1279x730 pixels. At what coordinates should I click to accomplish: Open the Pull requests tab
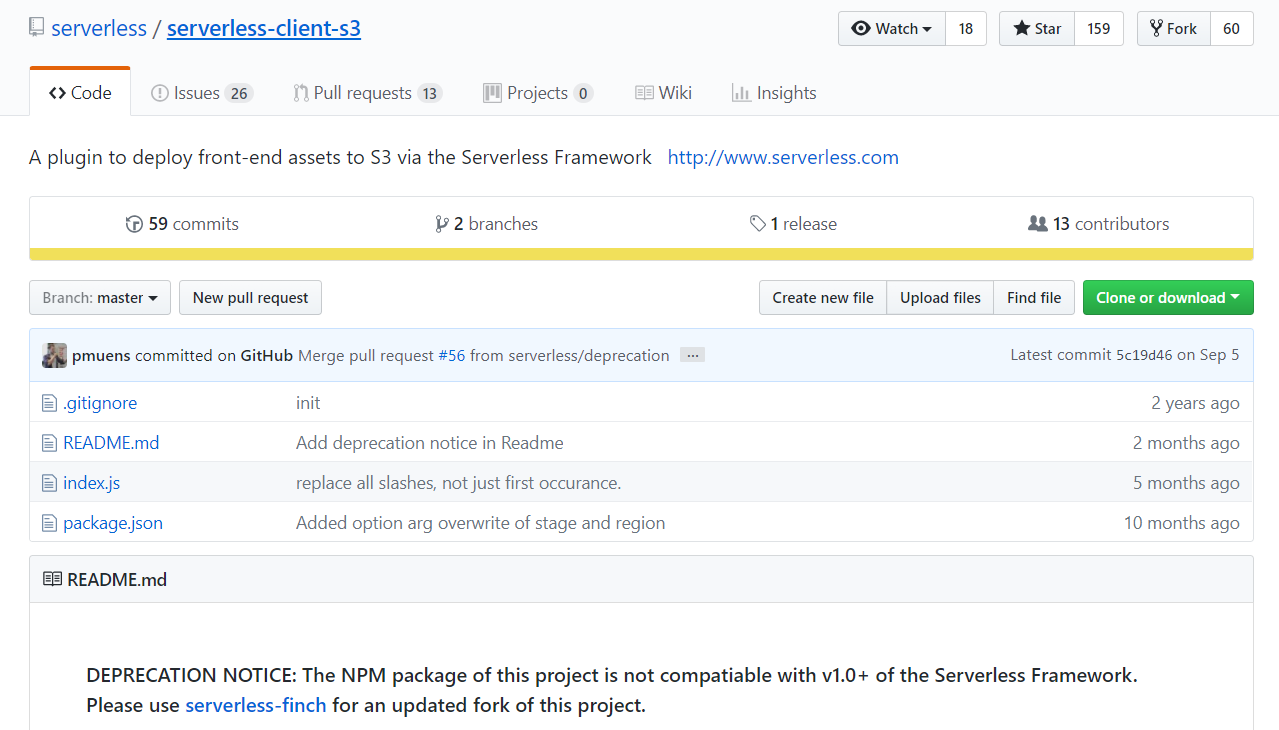(367, 93)
